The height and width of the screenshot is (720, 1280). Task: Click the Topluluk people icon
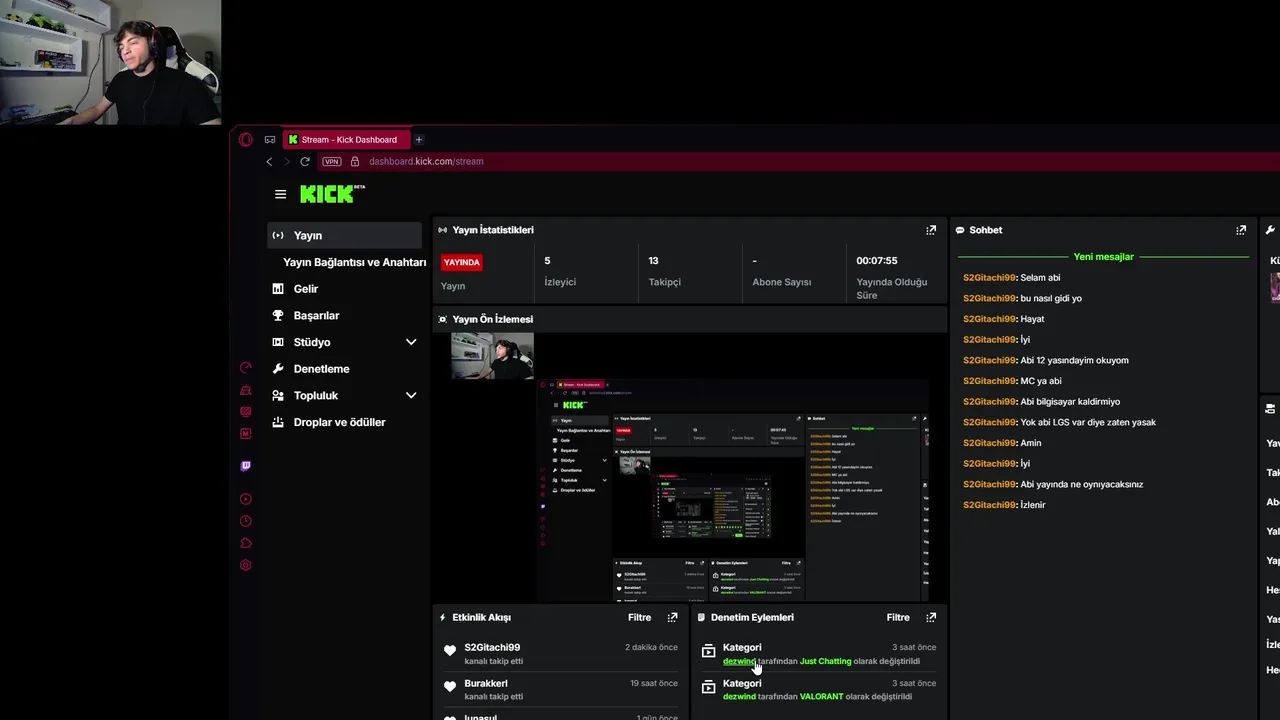(278, 395)
